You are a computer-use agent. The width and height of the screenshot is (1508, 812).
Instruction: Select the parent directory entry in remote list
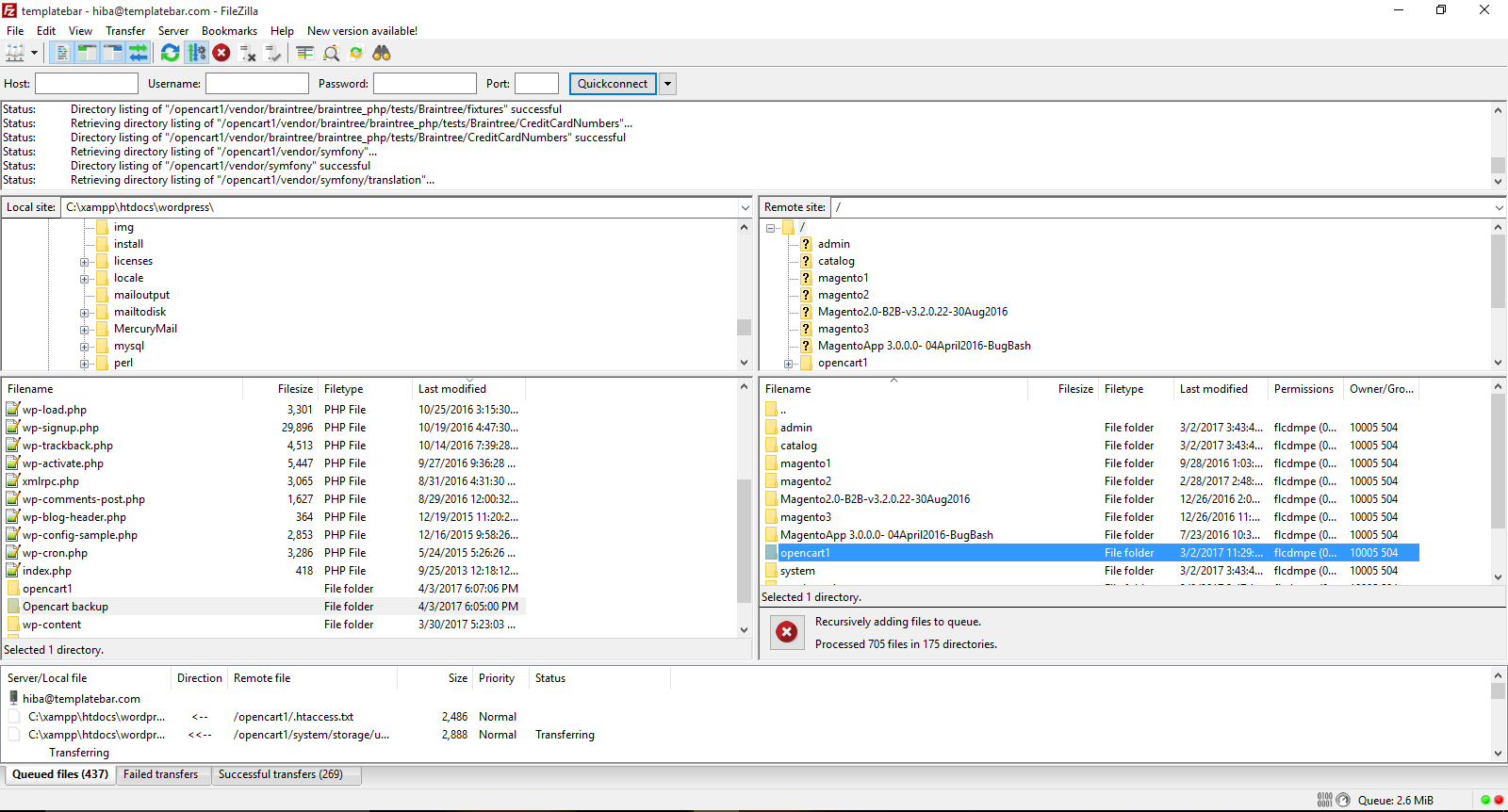point(782,410)
